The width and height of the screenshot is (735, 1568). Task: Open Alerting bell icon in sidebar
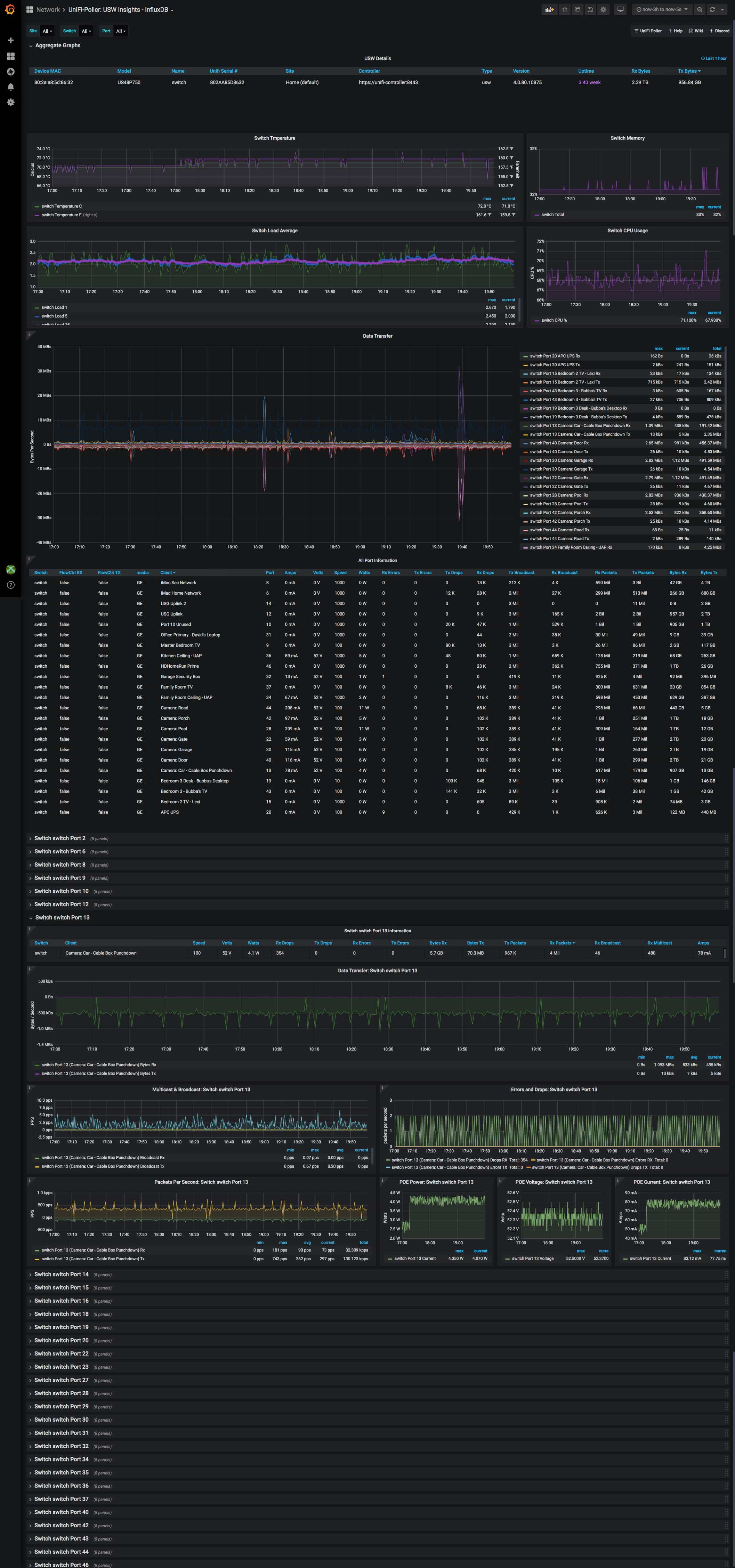[x=10, y=87]
